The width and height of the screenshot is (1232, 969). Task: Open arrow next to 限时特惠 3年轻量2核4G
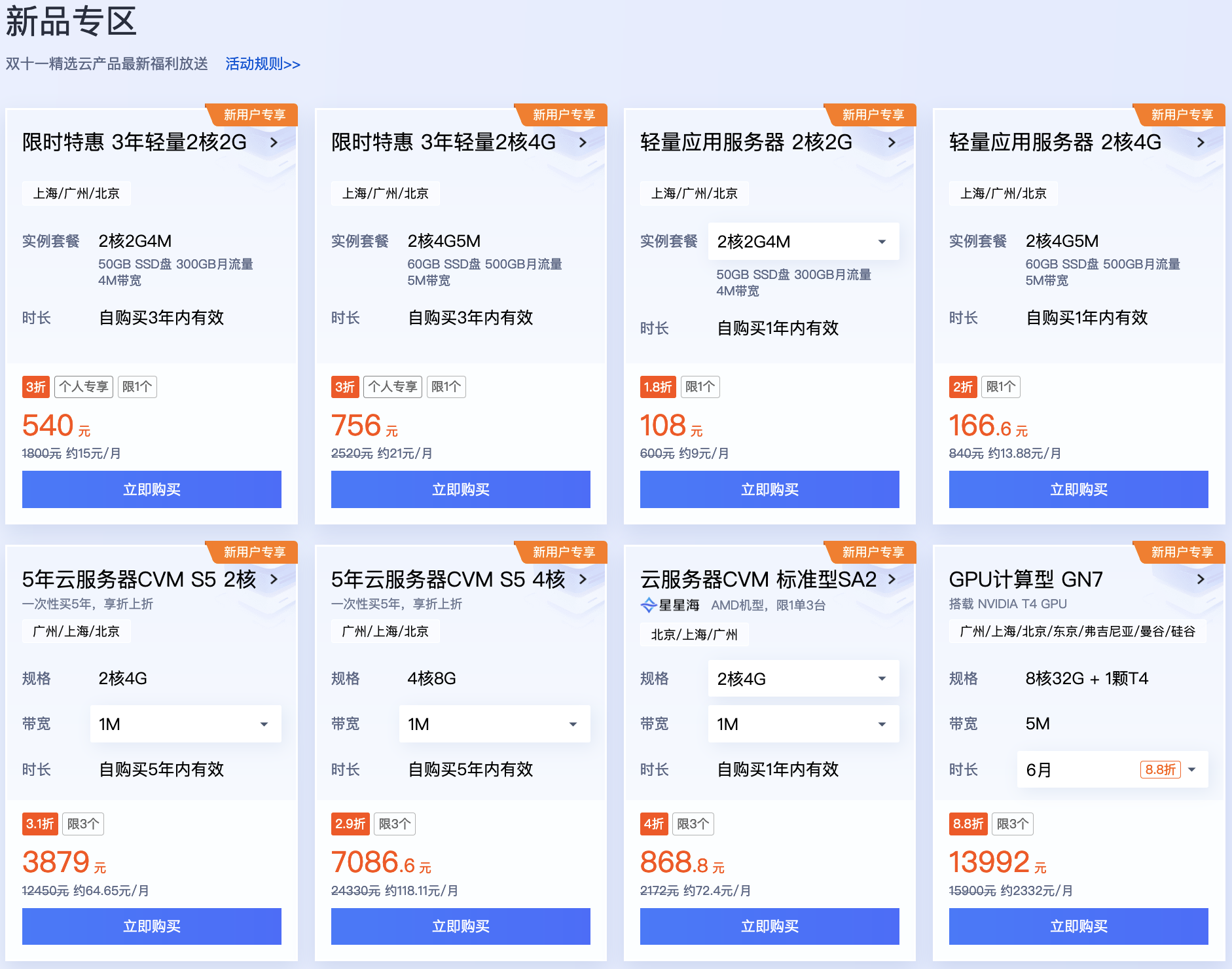583,142
